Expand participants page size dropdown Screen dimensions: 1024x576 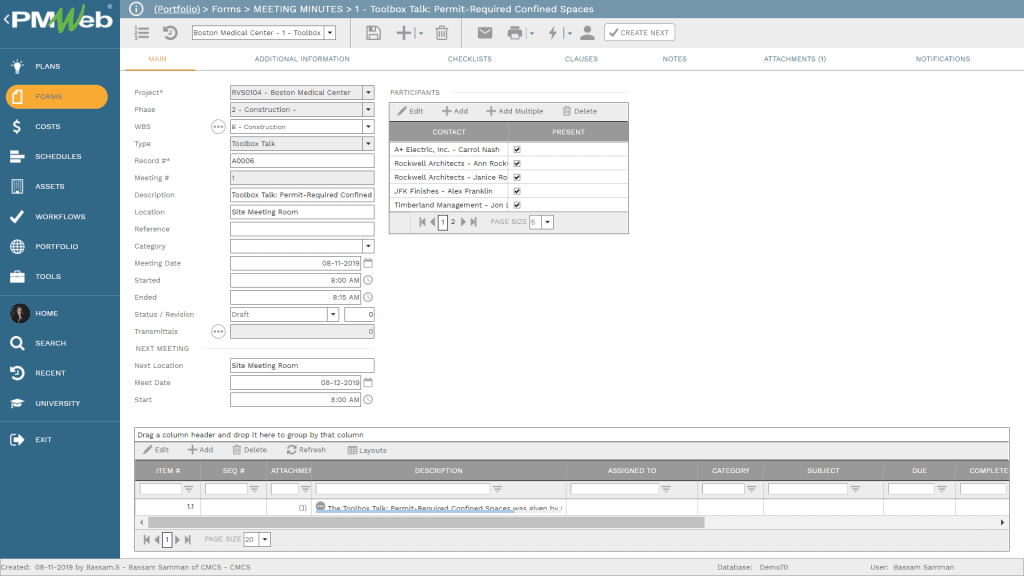(548, 222)
